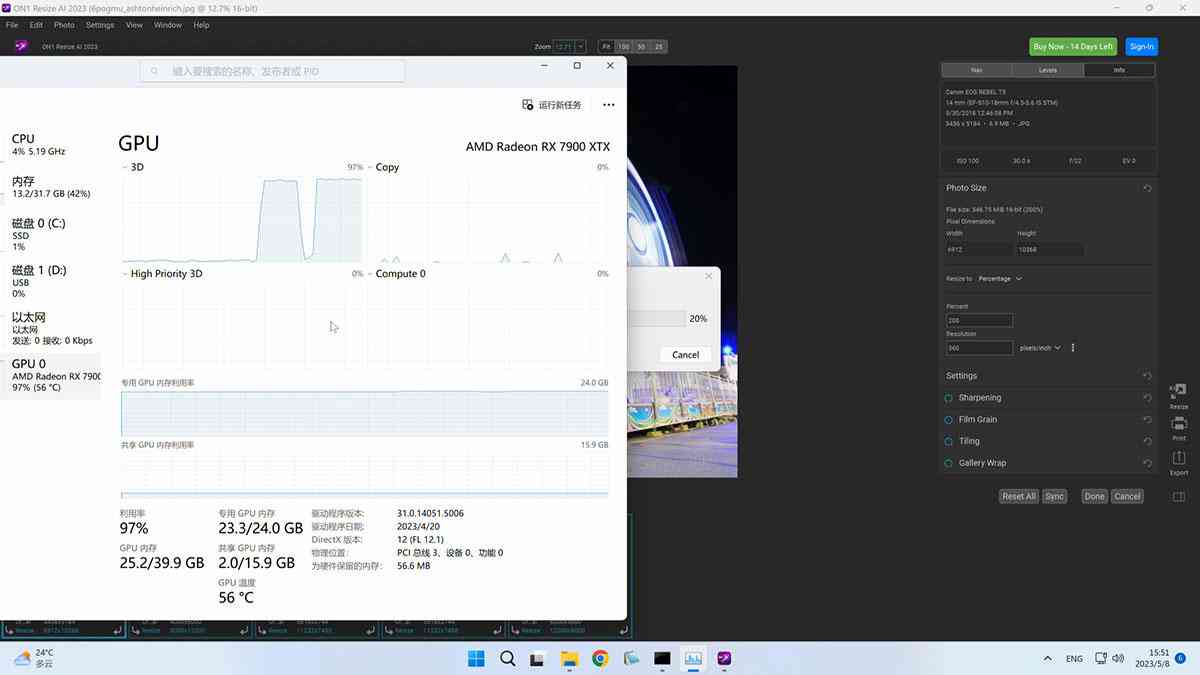This screenshot has height=675, width=1200.
Task: Switch to the Levels tab
Action: [1048, 70]
